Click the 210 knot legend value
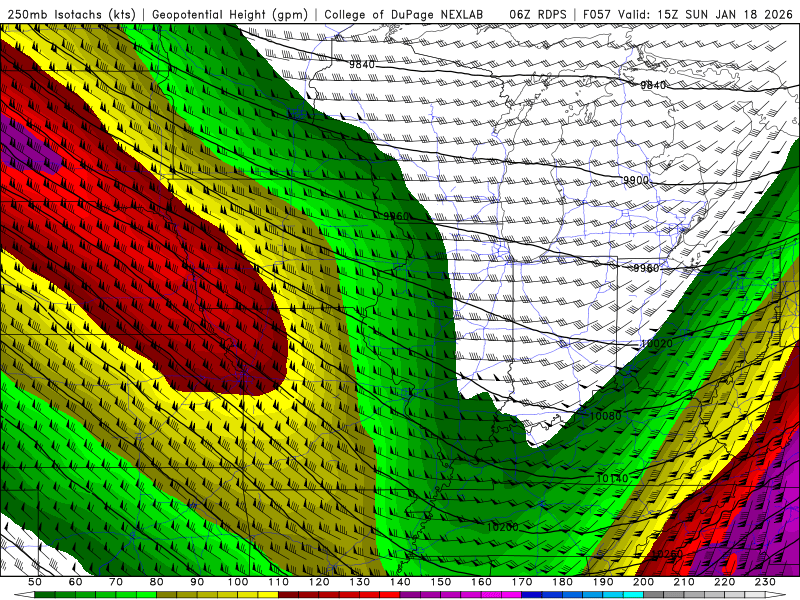This screenshot has height=600, width=800. pos(684,582)
